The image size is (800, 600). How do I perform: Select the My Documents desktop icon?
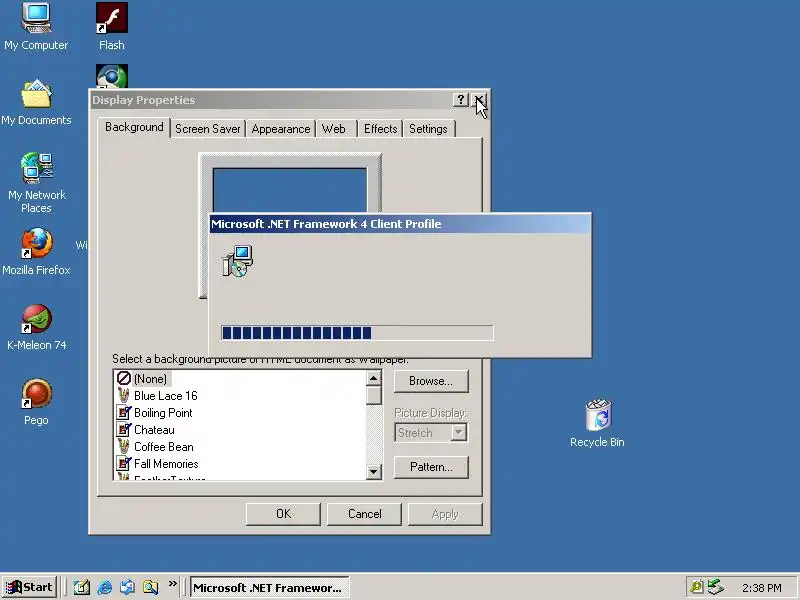[x=36, y=102]
